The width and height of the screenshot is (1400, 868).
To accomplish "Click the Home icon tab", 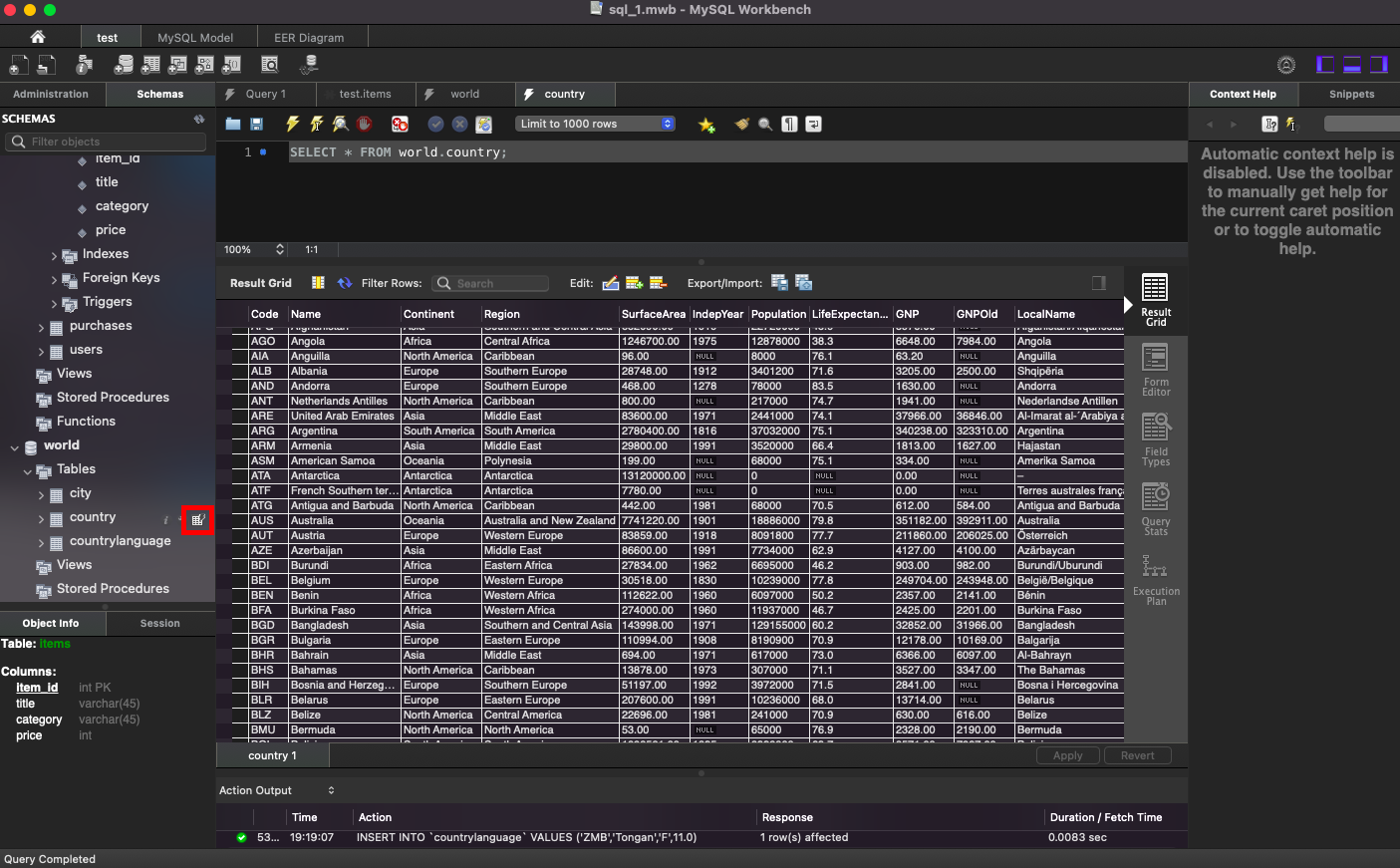I will point(38,37).
